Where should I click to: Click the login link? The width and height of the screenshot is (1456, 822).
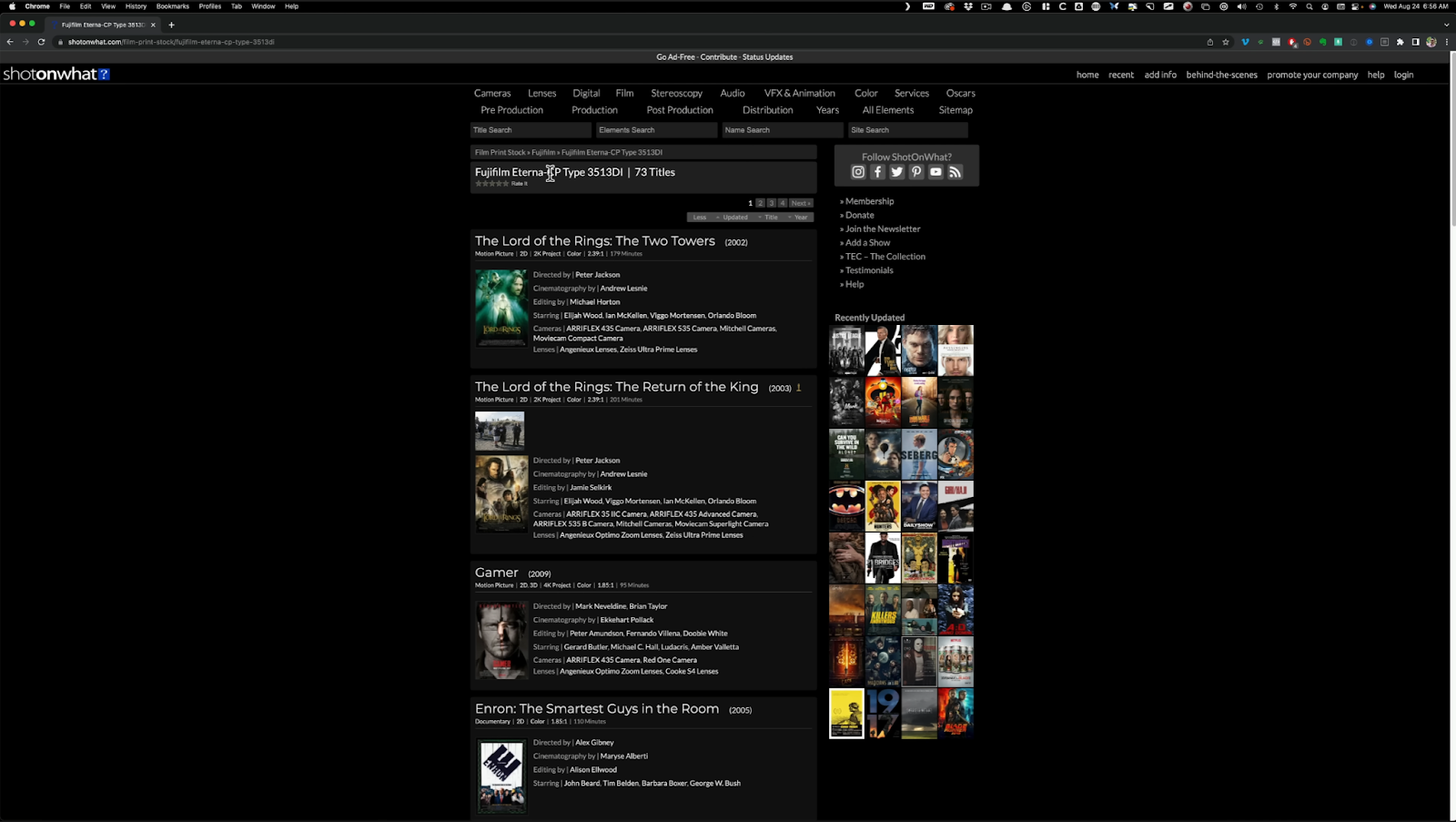point(1403,75)
